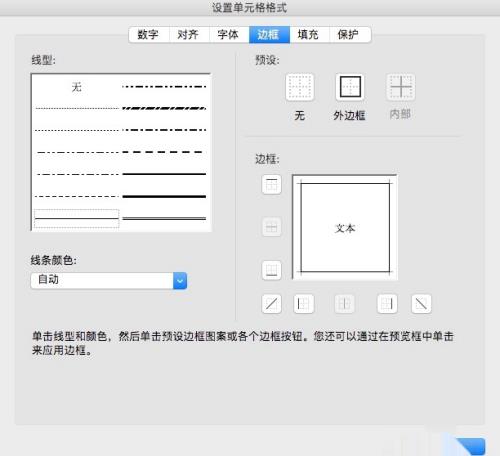Screen dimensions: 500x456
Task: Open the 线条颜色 color dropdown arrow
Action: [x=180, y=281]
